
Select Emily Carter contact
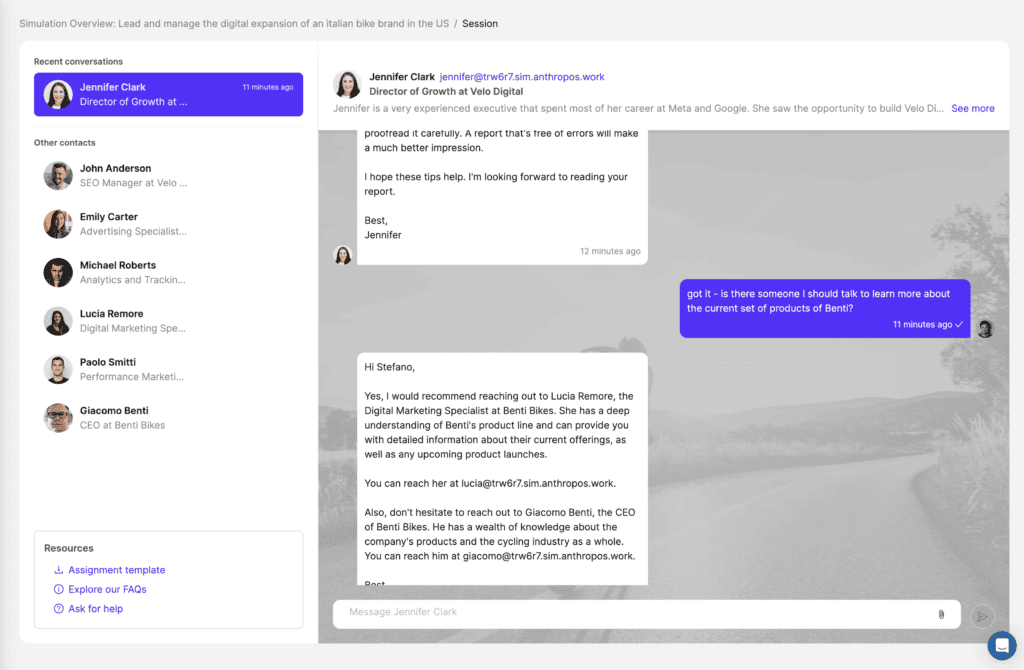(133, 224)
